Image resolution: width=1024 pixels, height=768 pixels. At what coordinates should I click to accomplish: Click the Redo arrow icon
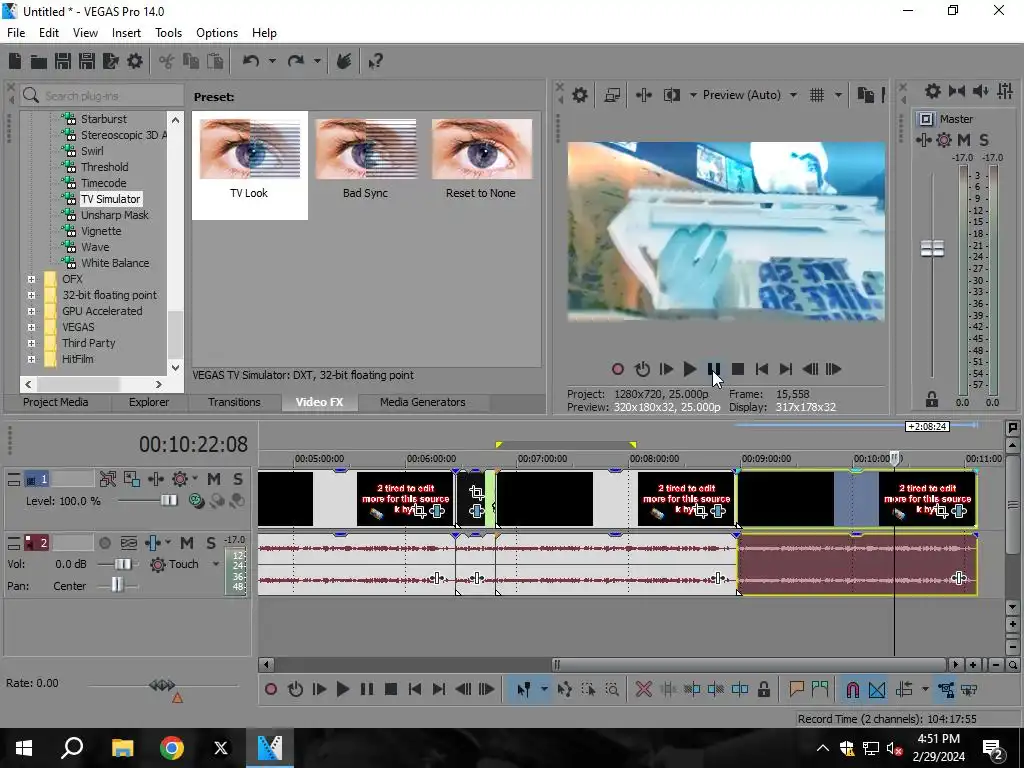pyautogui.click(x=296, y=61)
